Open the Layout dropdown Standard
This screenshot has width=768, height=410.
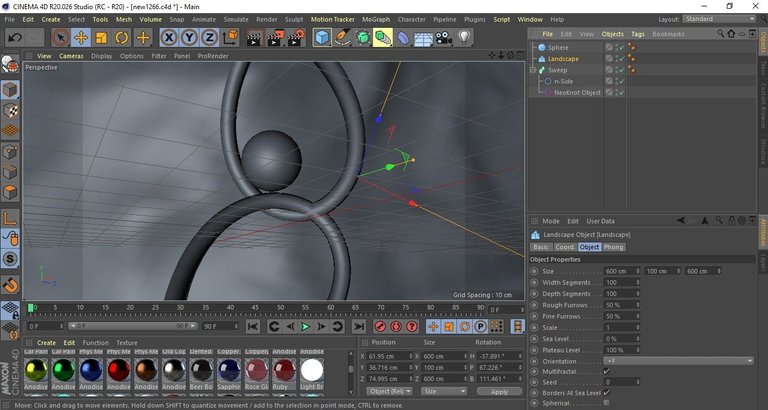pyautogui.click(x=719, y=19)
